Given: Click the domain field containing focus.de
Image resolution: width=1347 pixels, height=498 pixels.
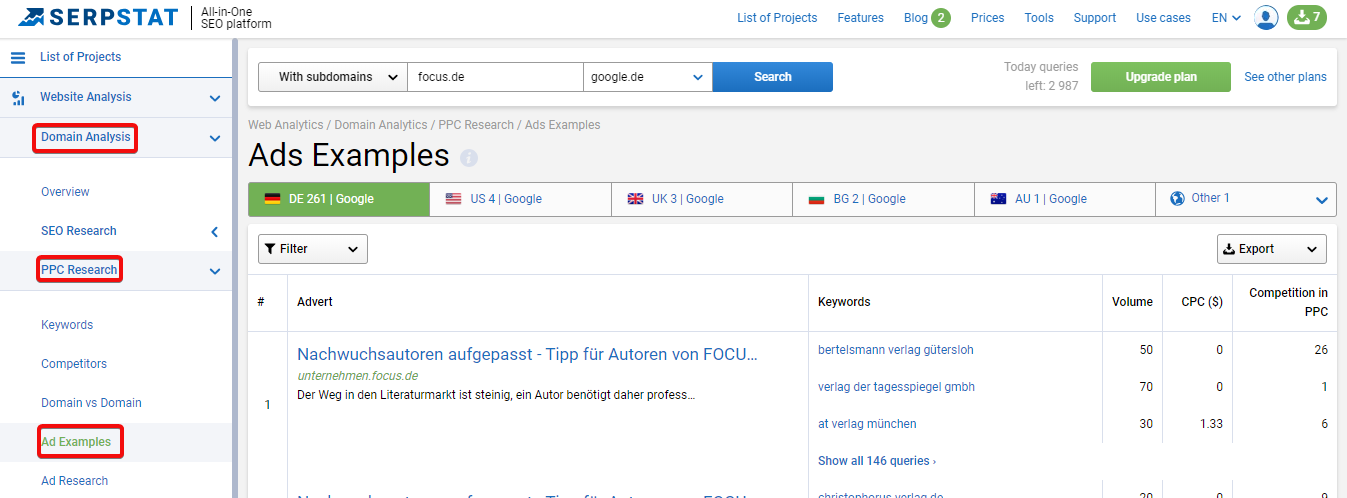Looking at the screenshot, I should click(x=495, y=77).
